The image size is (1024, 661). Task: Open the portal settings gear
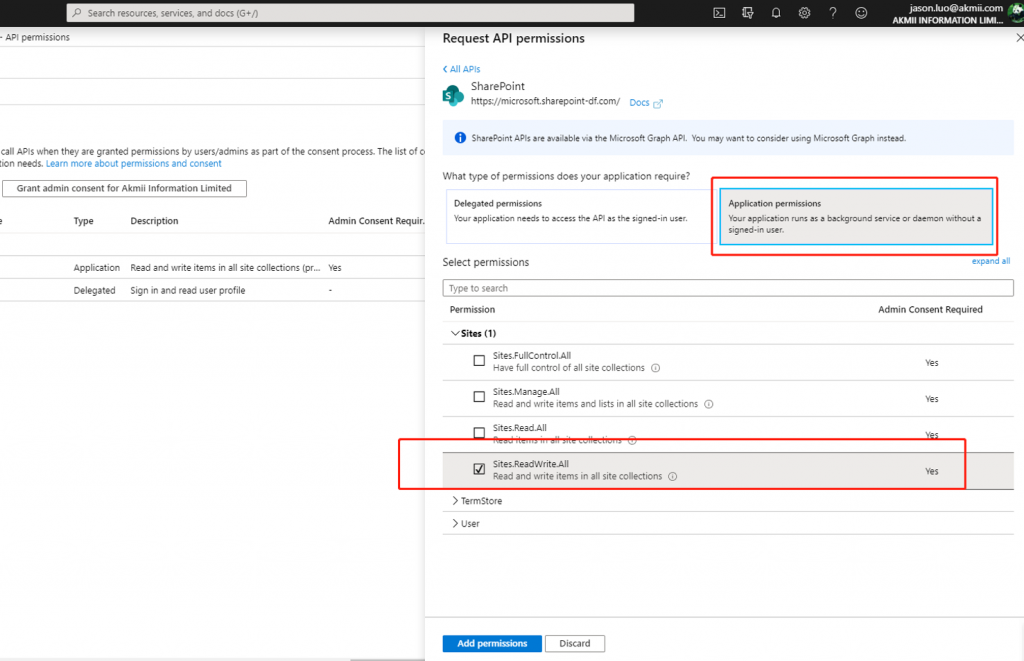[805, 13]
